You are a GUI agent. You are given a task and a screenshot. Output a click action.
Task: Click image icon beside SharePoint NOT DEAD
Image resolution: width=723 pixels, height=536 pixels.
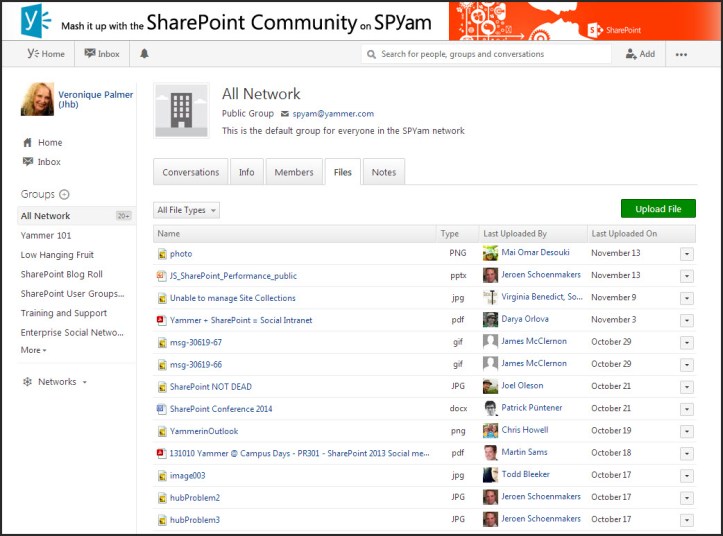pos(162,387)
